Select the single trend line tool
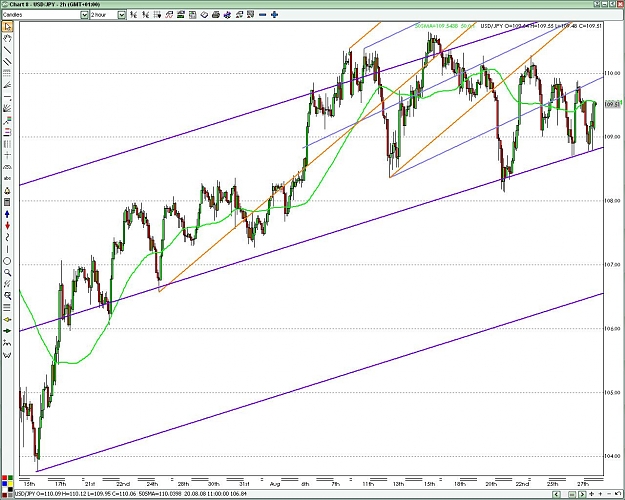 click(7, 50)
